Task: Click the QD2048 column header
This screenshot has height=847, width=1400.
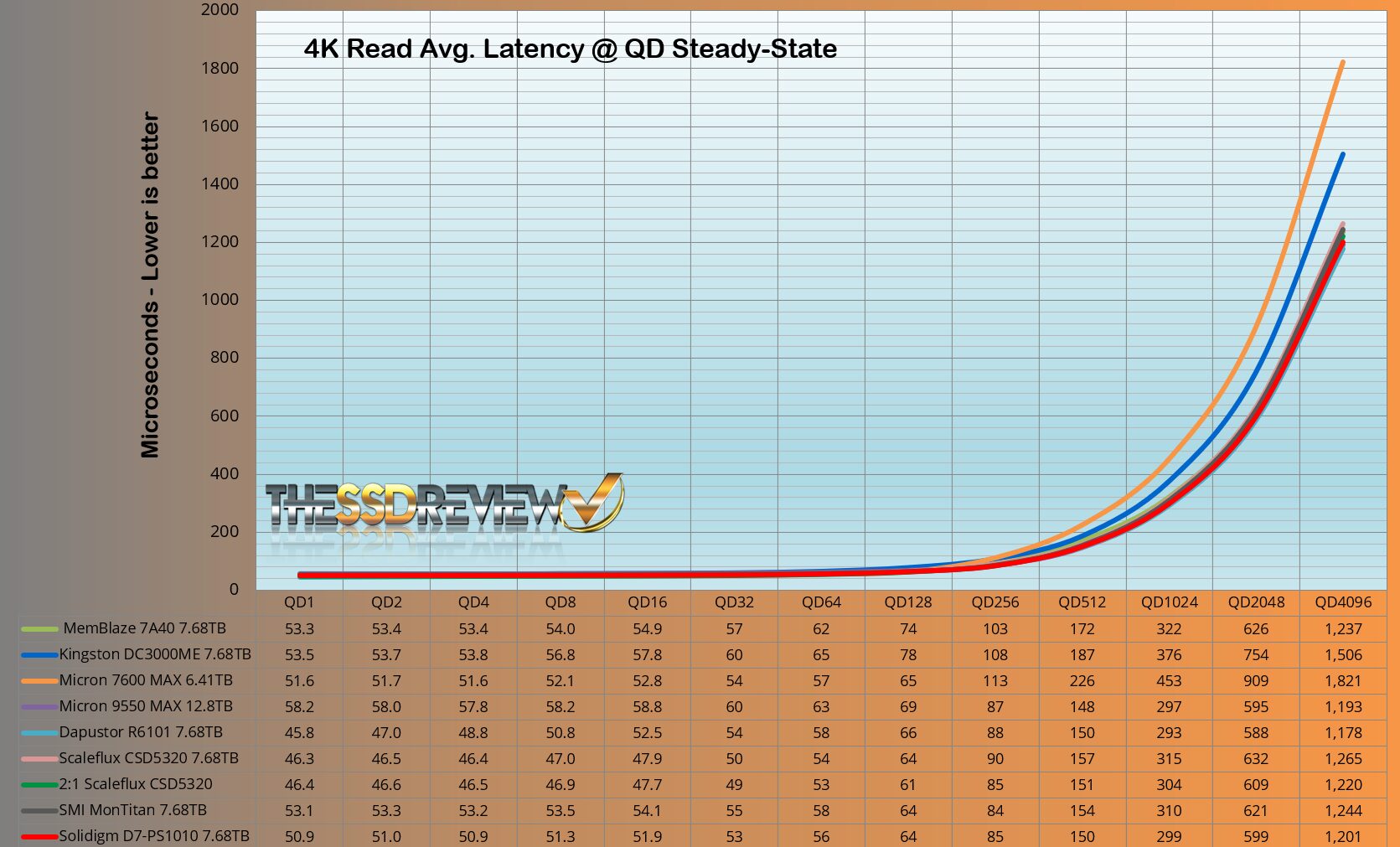Action: tap(1257, 602)
